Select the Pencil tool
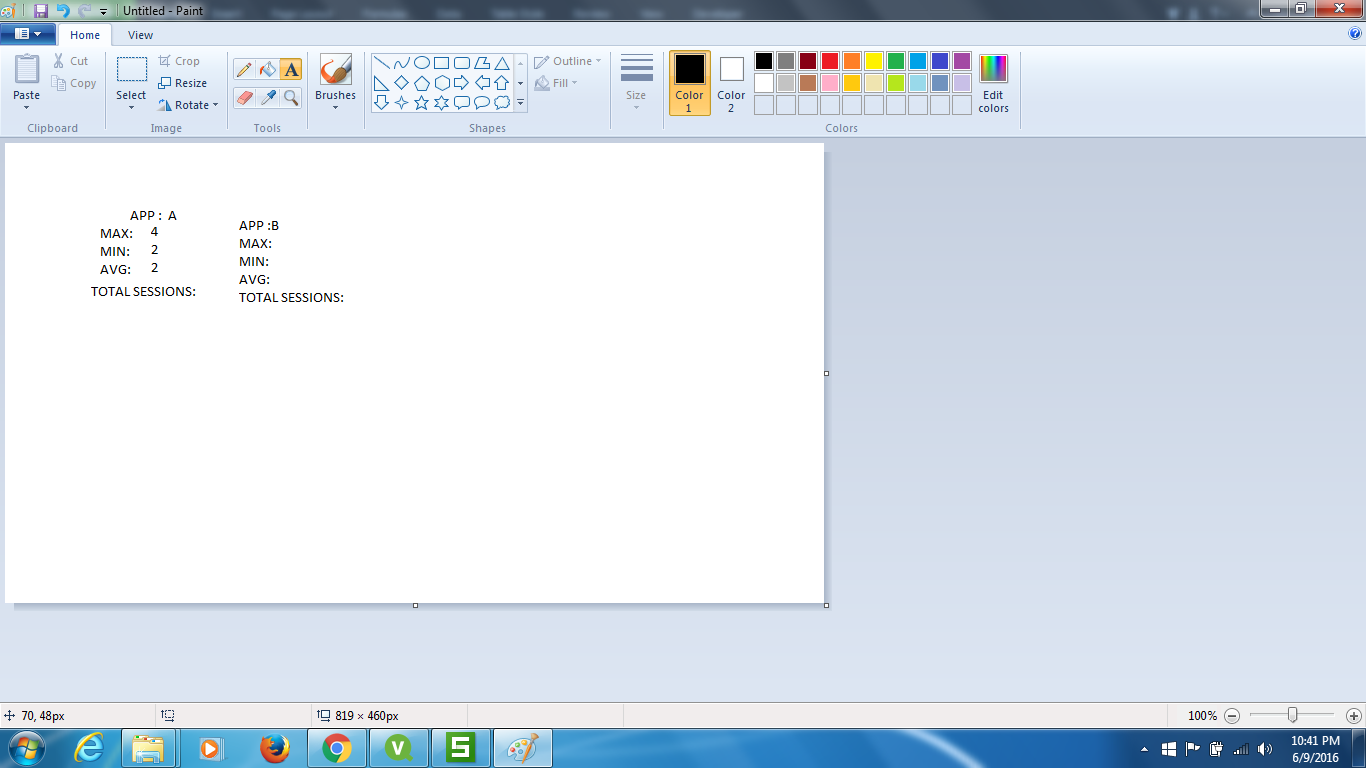The height and width of the screenshot is (768, 1366). (244, 69)
